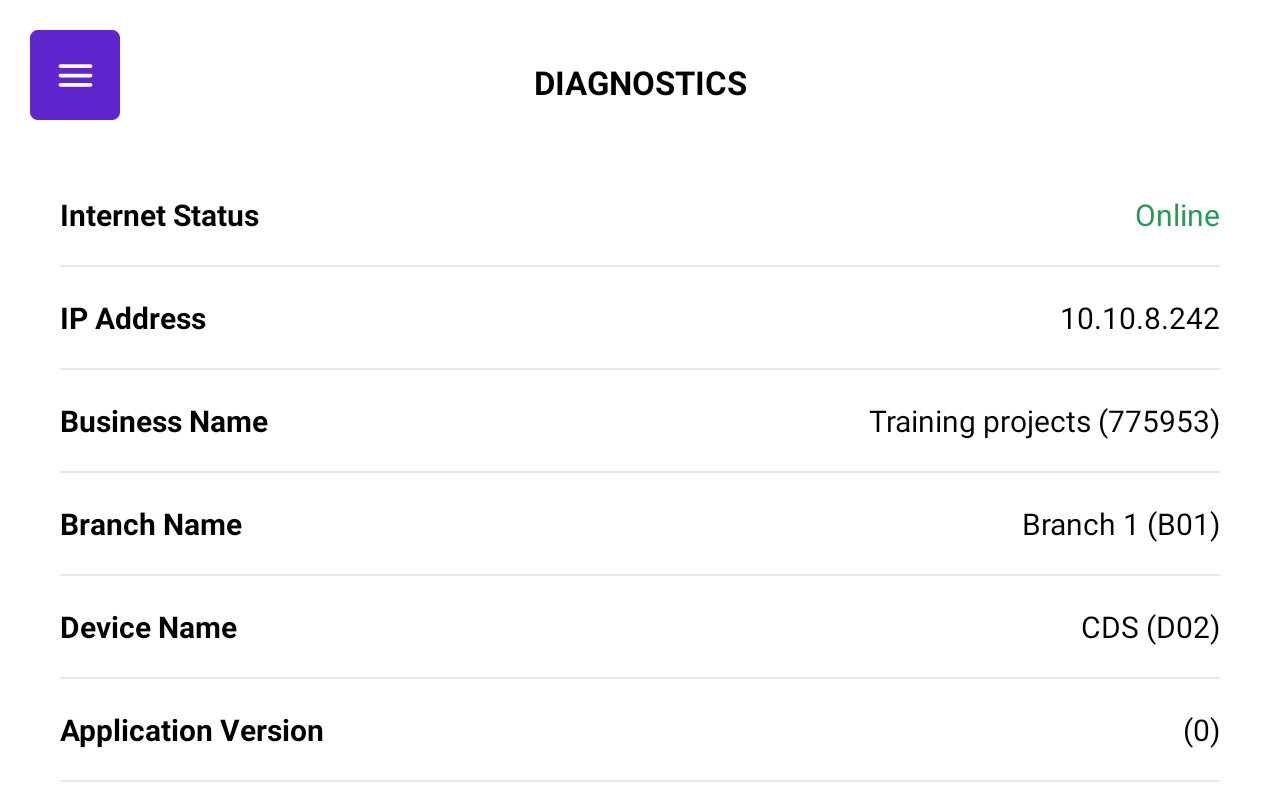Image resolution: width=1280 pixels, height=800 pixels.
Task: Select the Application Version label
Action: pos(191,731)
